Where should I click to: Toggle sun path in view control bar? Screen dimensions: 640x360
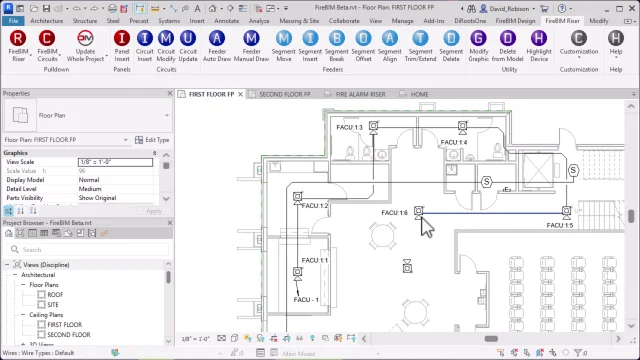247,338
